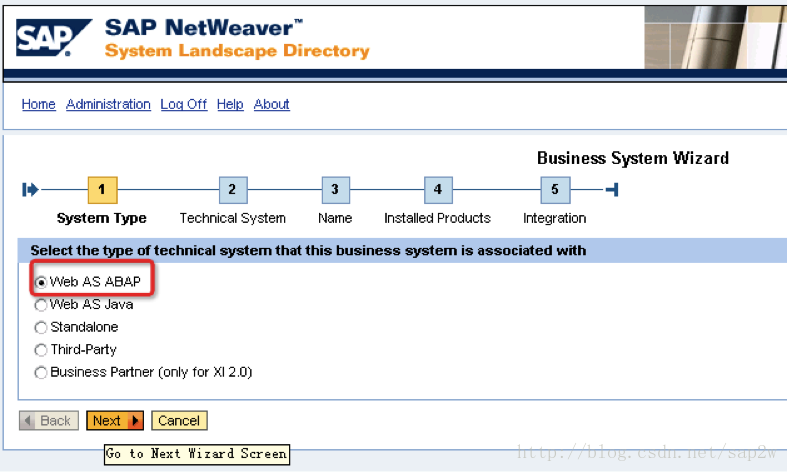Jump to step 2 Technical System
The width and height of the screenshot is (788, 472).
(x=233, y=190)
